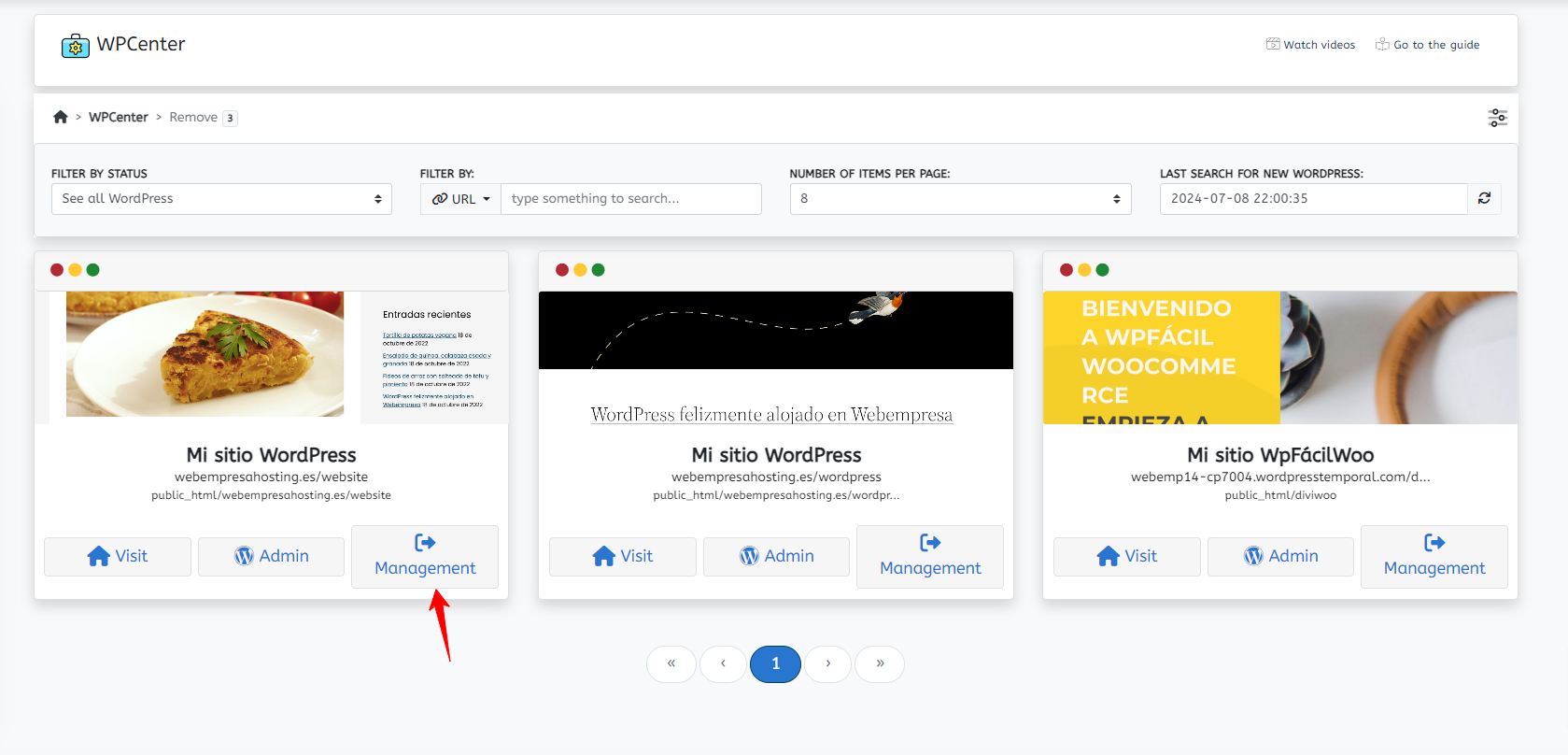Go to the last page of results
This screenshot has height=755, width=1568.
click(x=880, y=663)
